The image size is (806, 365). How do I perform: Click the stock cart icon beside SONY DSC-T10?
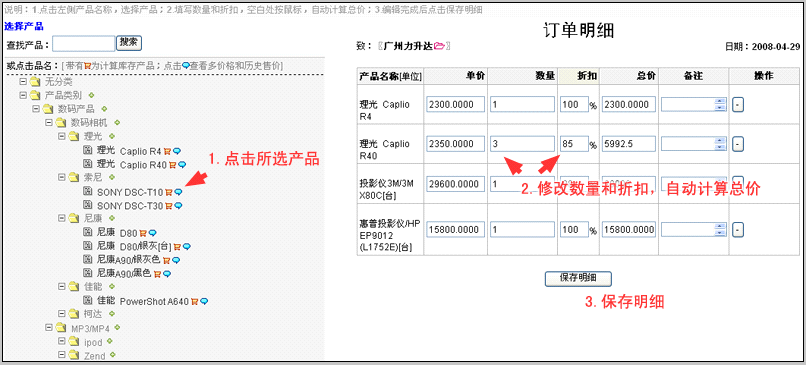point(168,192)
